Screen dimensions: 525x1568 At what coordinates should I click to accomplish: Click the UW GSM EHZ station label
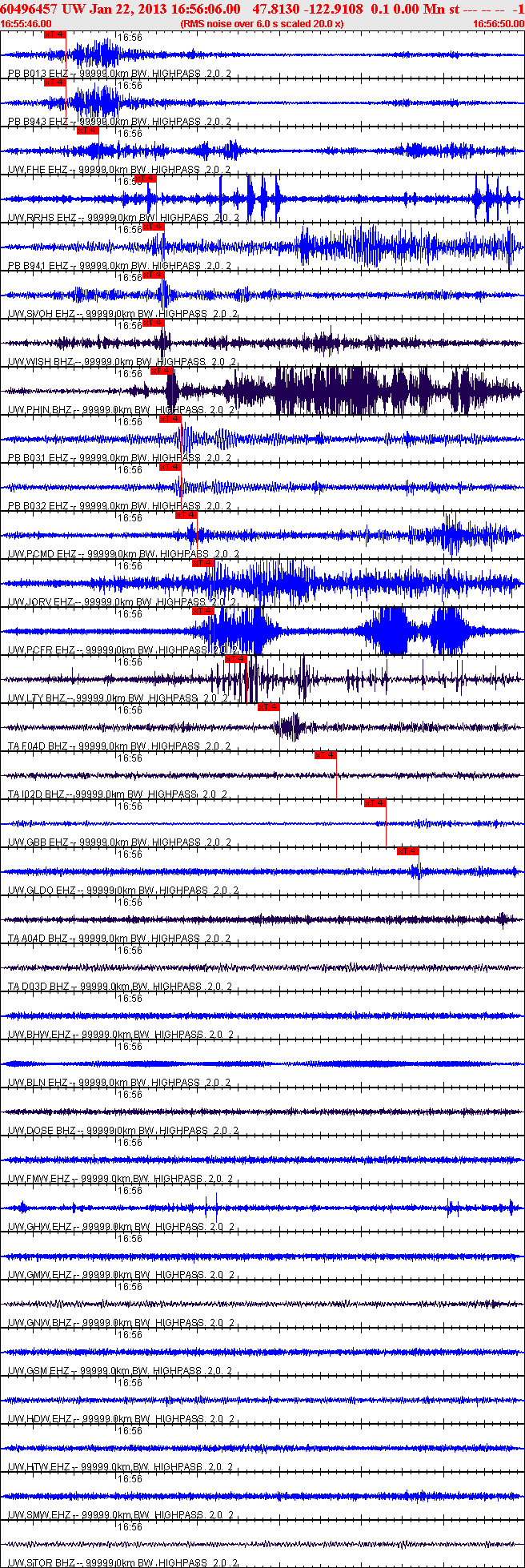pyautogui.click(x=39, y=1371)
